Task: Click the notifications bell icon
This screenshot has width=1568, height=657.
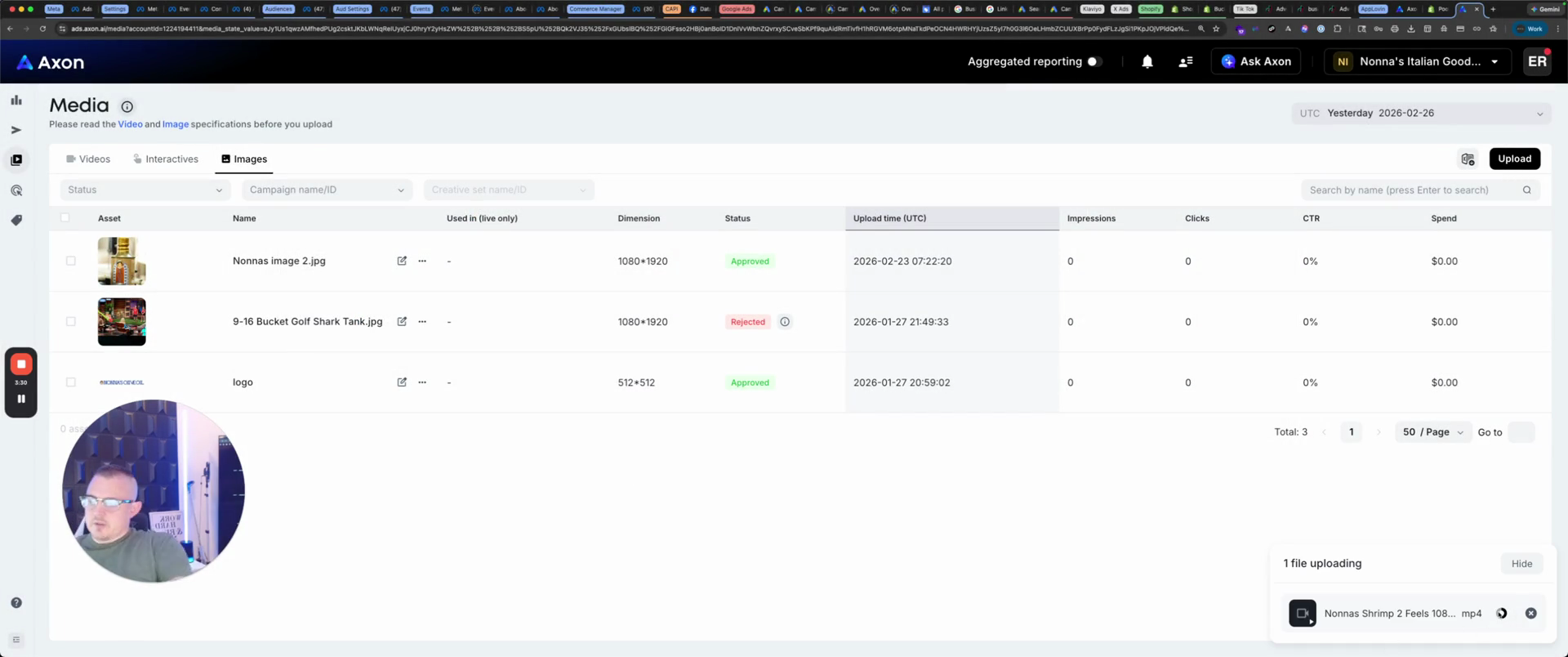Action: click(x=1147, y=62)
